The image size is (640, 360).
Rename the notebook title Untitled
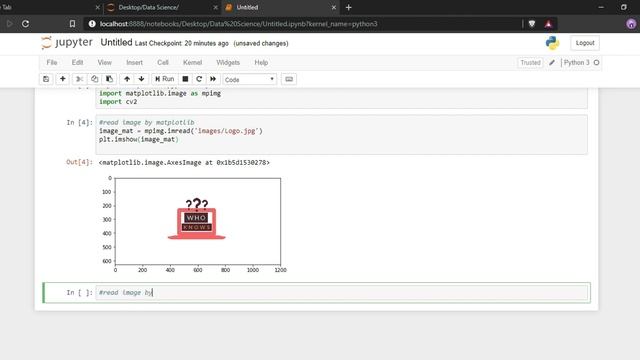[x=116, y=42]
